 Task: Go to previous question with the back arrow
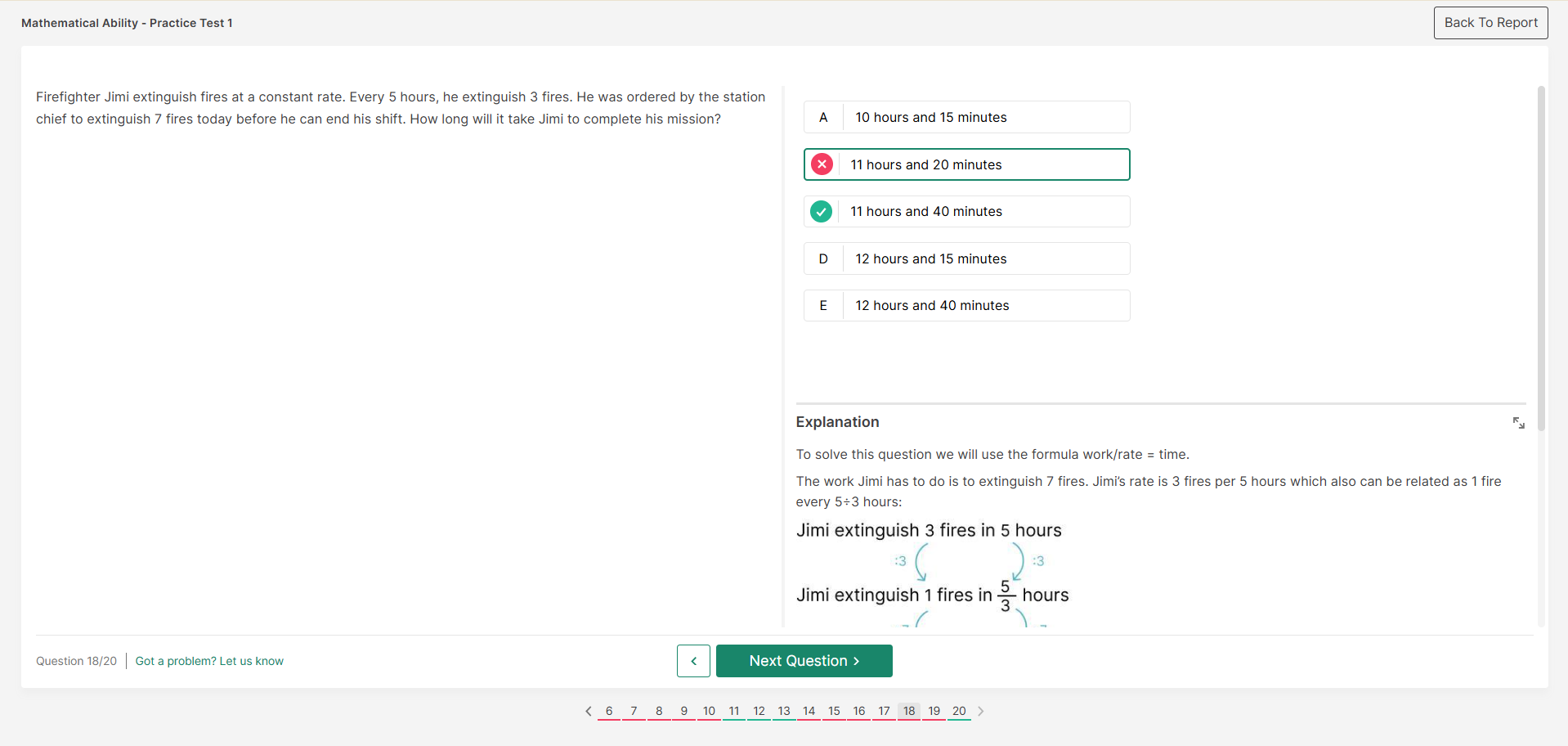693,661
